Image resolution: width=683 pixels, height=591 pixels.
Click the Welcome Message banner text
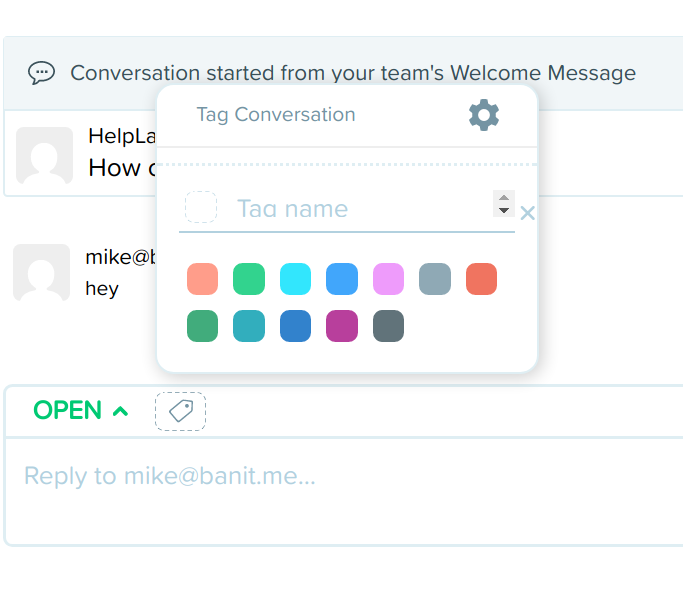point(353,73)
